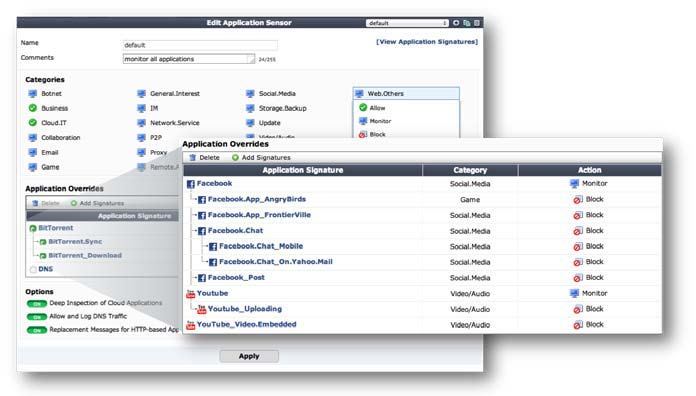
Task: Click the Botnet category monitor icon
Action: [32, 94]
